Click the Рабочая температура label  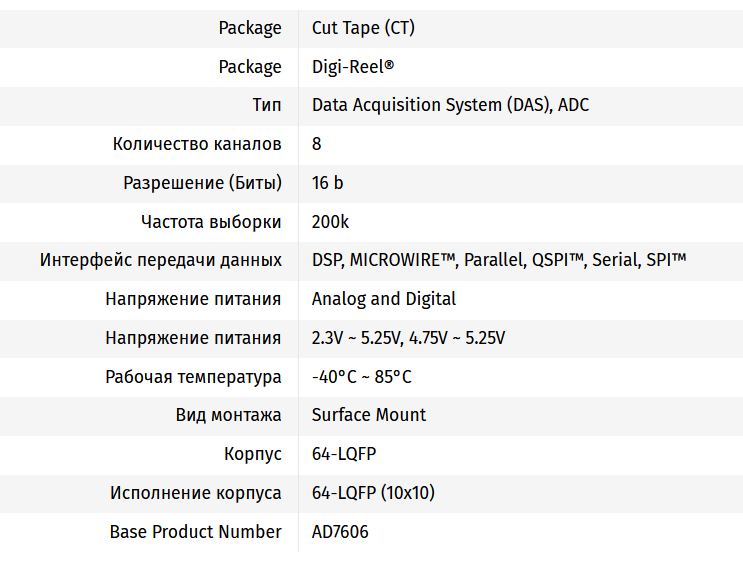point(193,377)
